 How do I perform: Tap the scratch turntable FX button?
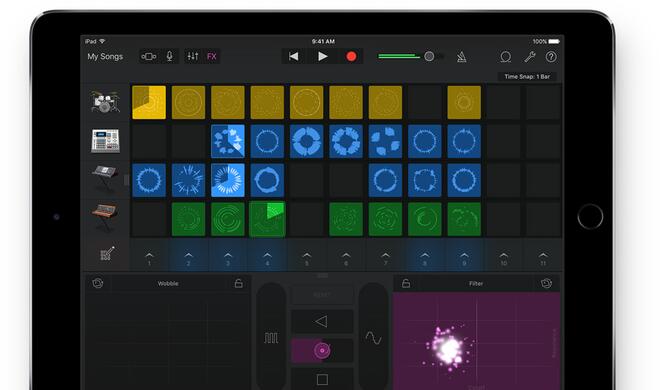click(x=322, y=350)
